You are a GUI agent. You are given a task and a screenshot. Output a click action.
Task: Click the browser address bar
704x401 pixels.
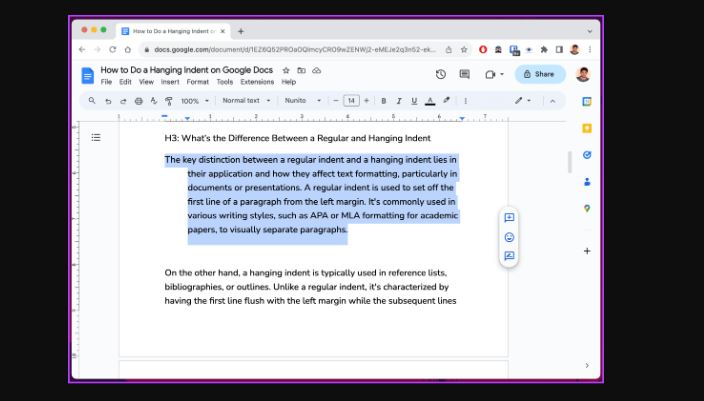(294, 50)
